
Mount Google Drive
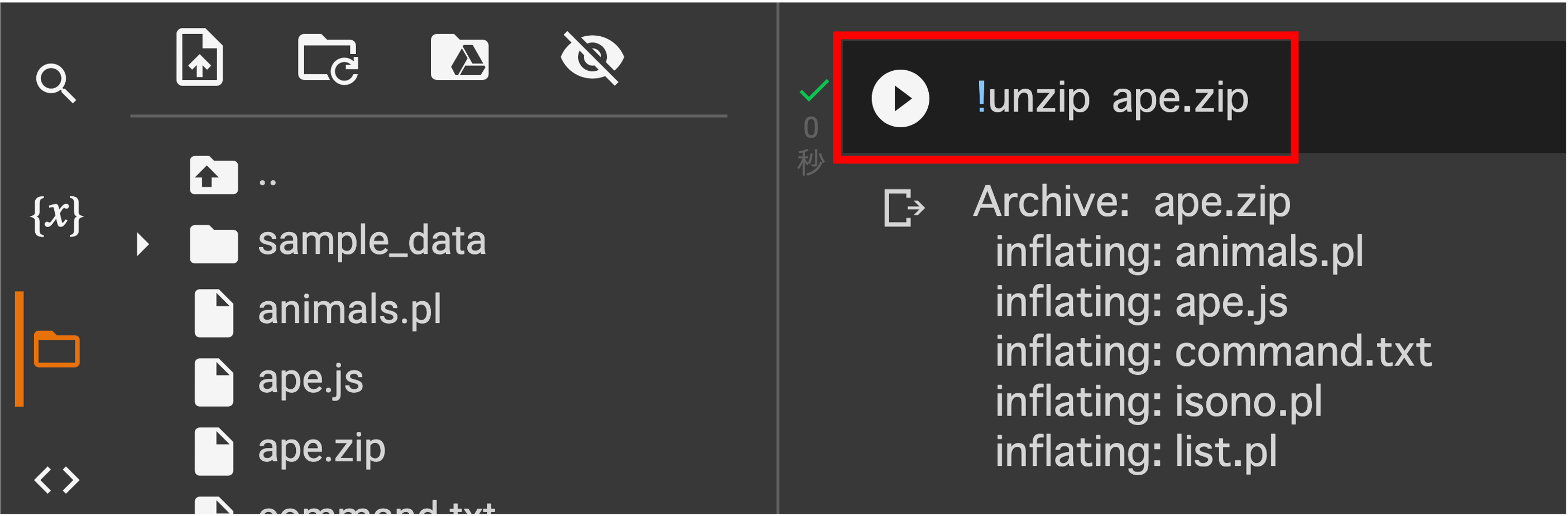click(459, 57)
